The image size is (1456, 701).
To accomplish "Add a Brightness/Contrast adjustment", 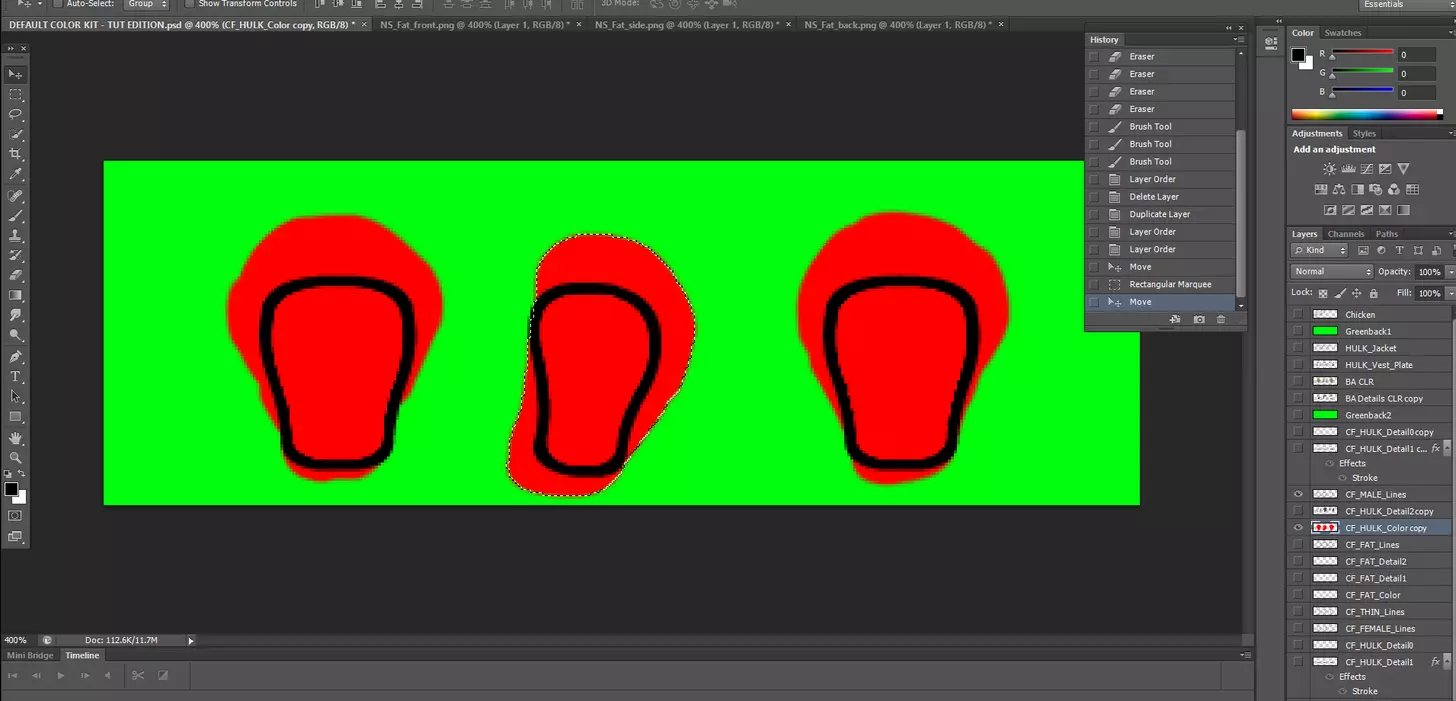I will (x=1329, y=169).
